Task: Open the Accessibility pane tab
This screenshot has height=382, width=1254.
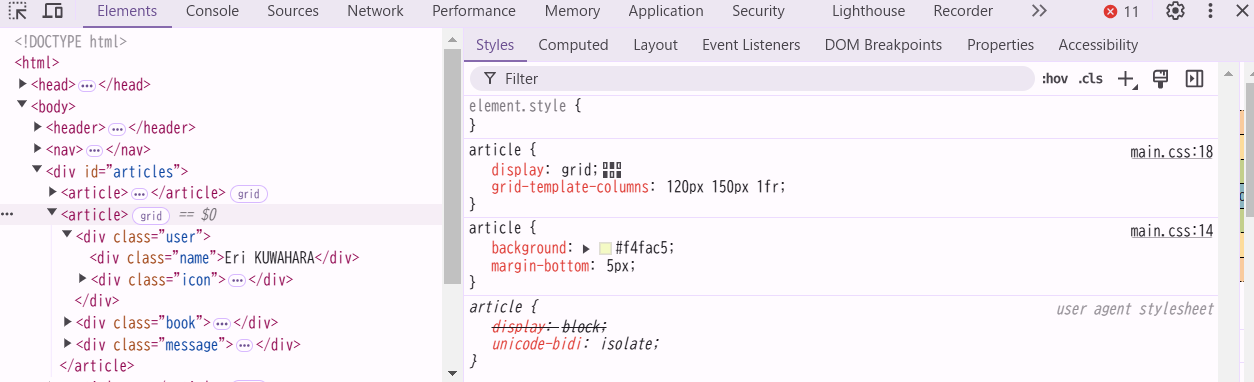Action: pyautogui.click(x=1098, y=45)
